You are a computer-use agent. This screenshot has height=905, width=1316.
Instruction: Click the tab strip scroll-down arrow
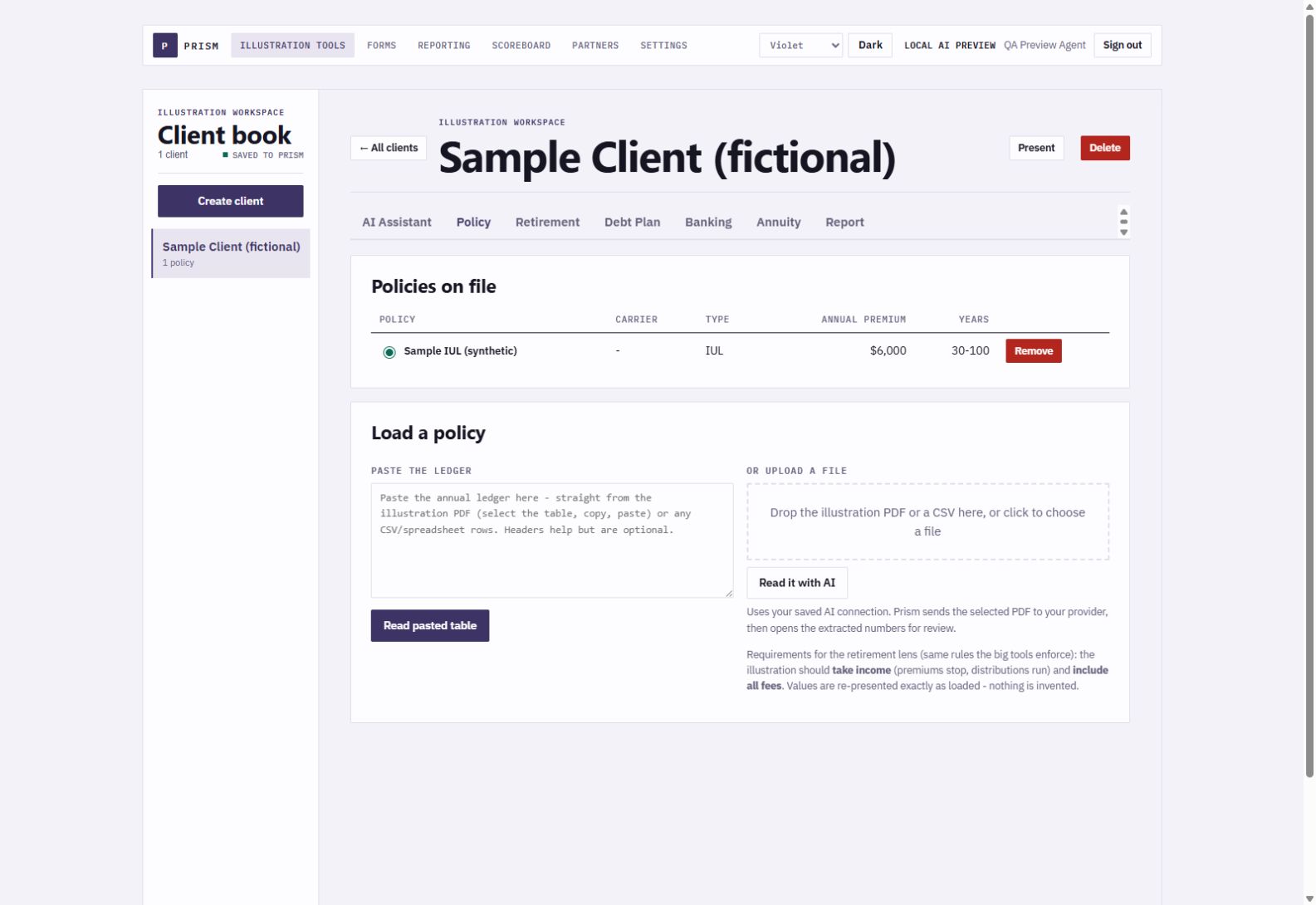tap(1123, 232)
